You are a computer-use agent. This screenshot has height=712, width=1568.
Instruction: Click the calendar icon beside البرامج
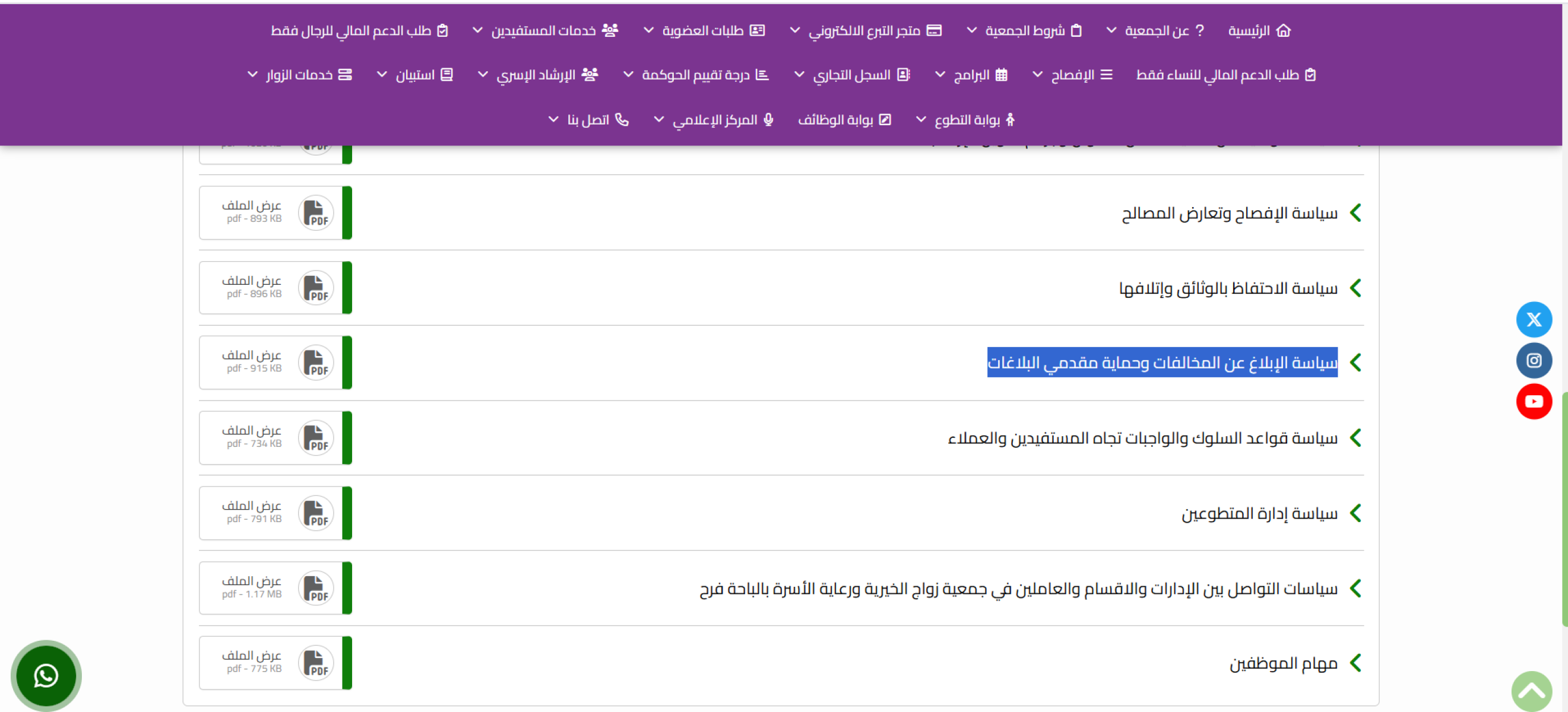[1002, 74]
